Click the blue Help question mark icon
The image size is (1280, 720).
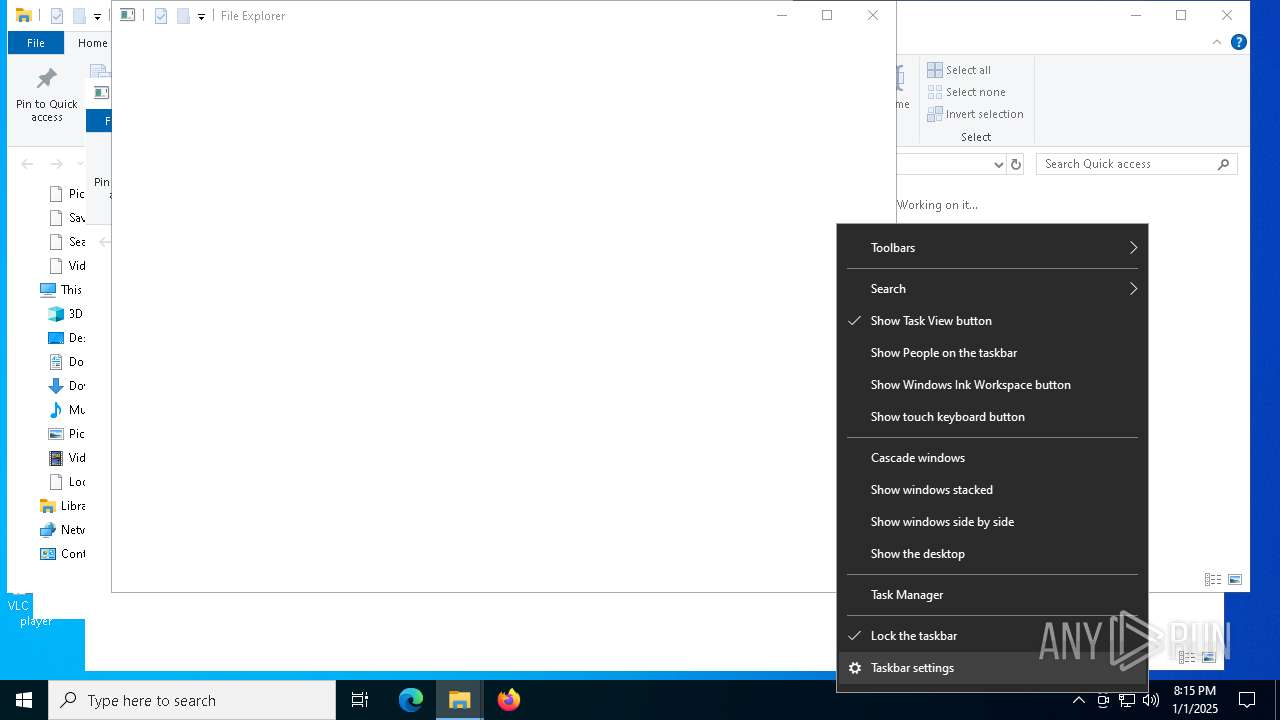(1238, 42)
